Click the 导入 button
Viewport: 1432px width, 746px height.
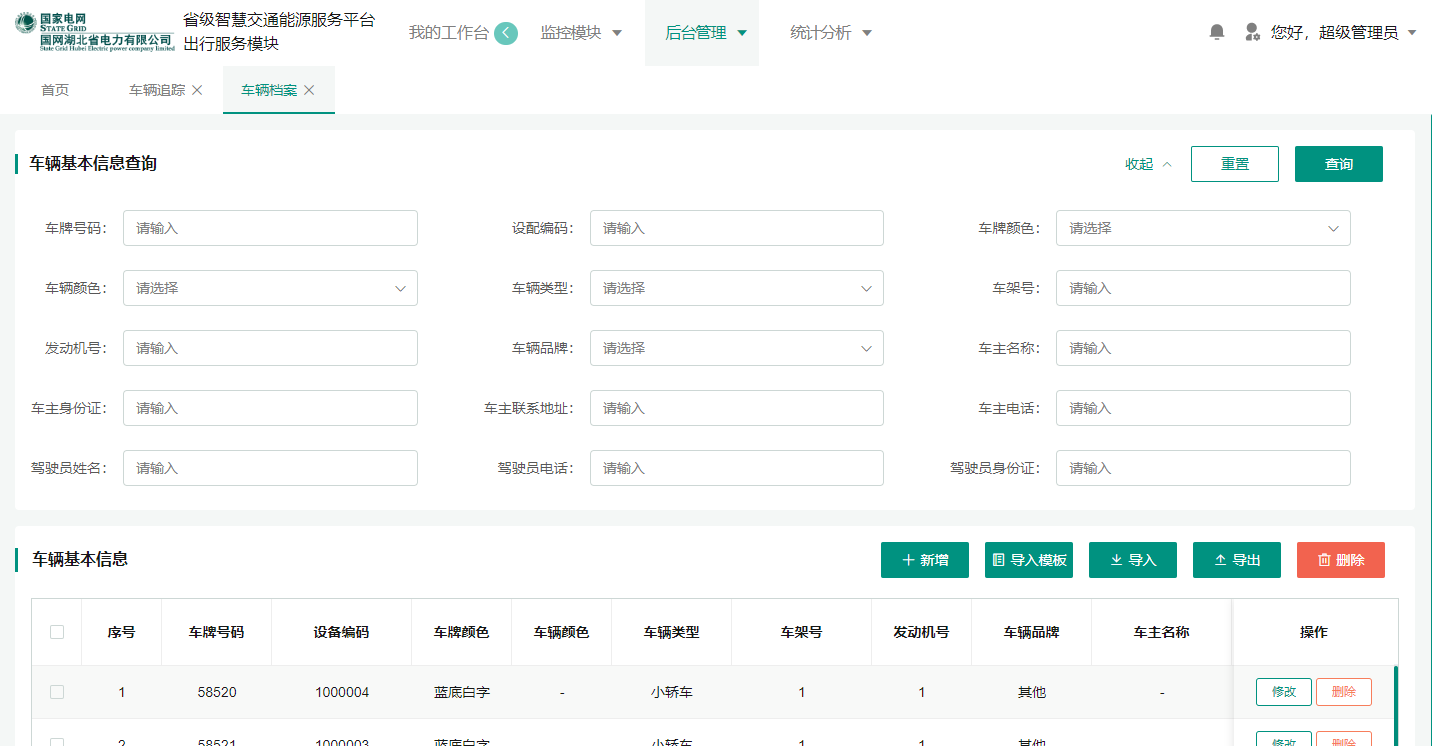(x=1133, y=560)
